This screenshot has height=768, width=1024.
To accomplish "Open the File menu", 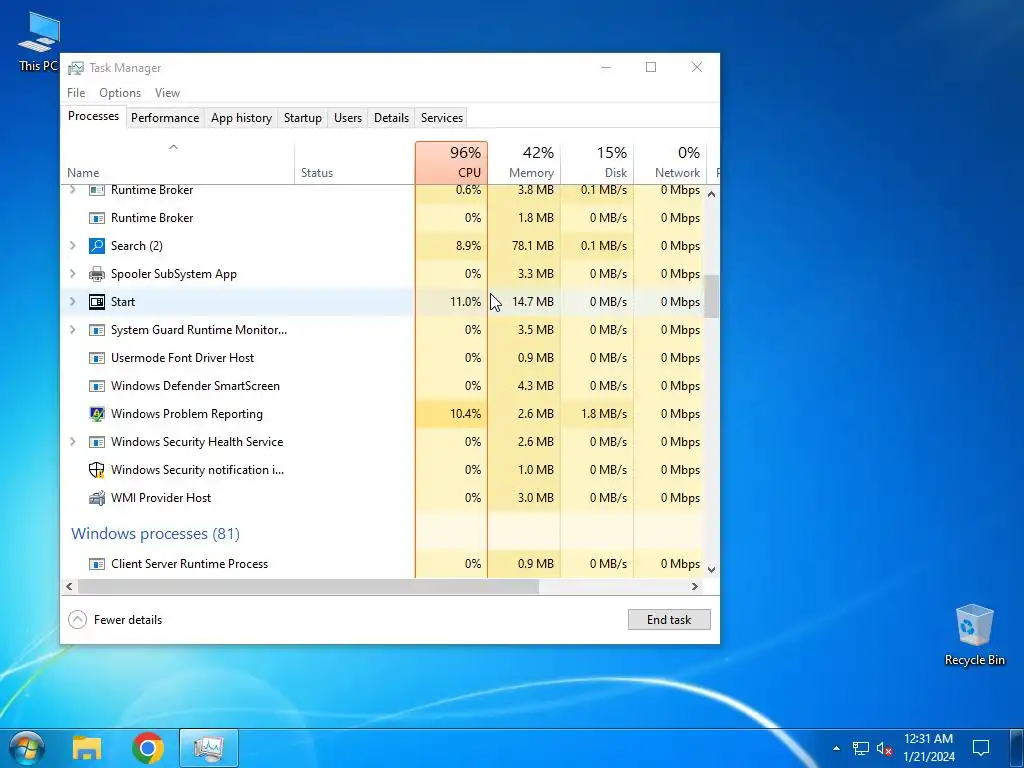I will click(76, 93).
